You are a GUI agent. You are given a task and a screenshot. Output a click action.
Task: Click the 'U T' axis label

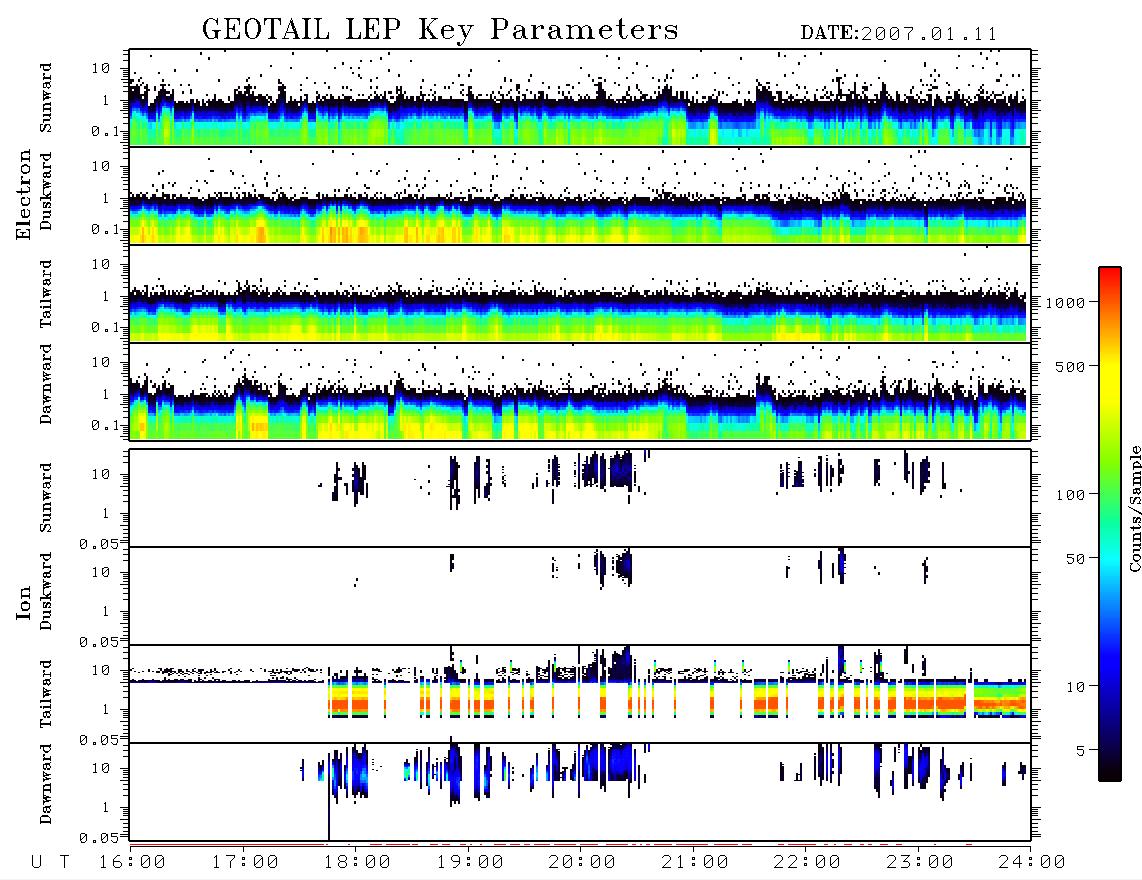click(51, 863)
